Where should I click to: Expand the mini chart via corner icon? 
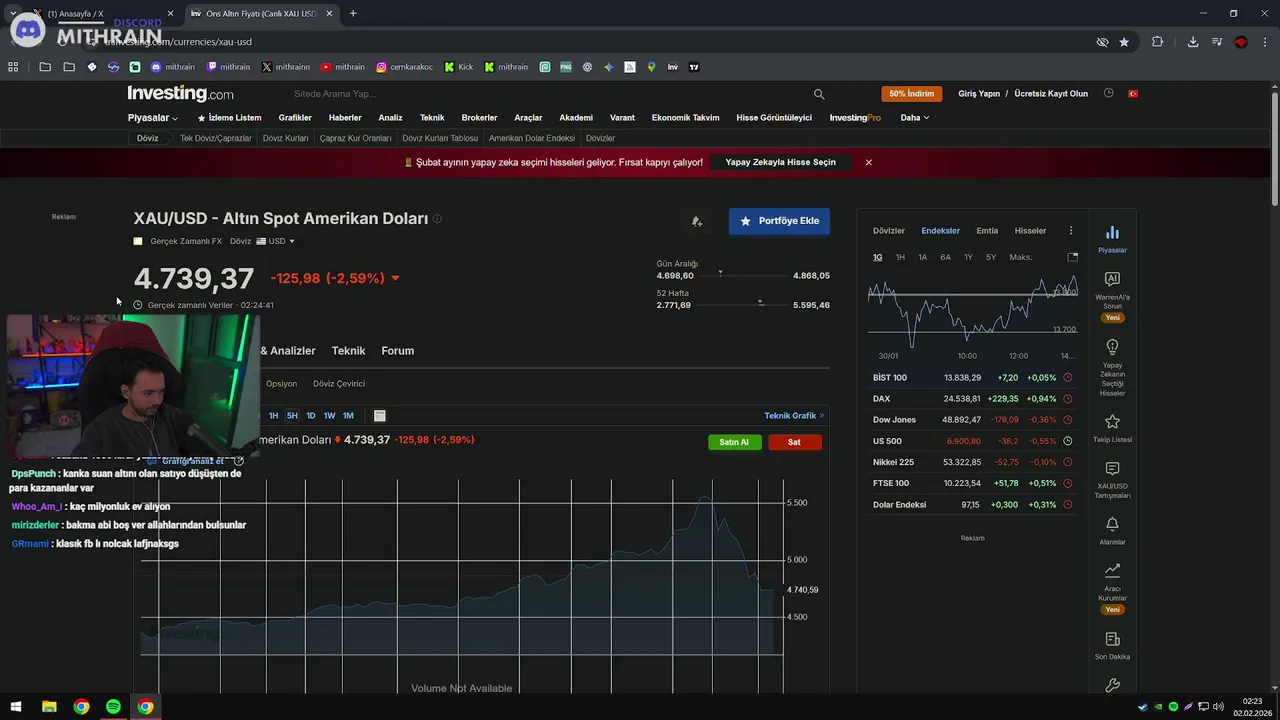[x=1072, y=257]
